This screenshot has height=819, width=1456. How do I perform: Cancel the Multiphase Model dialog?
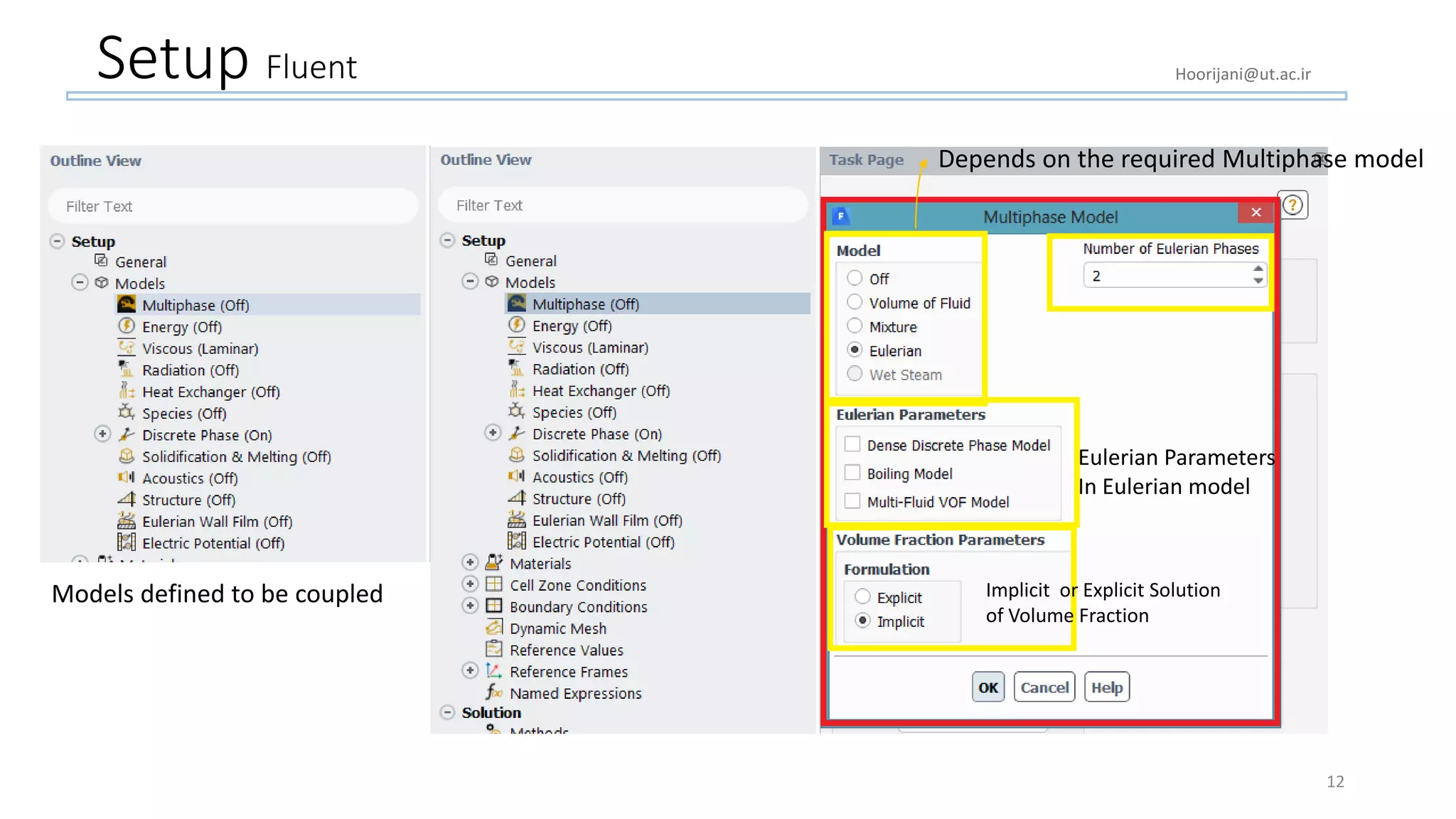pos(1044,687)
